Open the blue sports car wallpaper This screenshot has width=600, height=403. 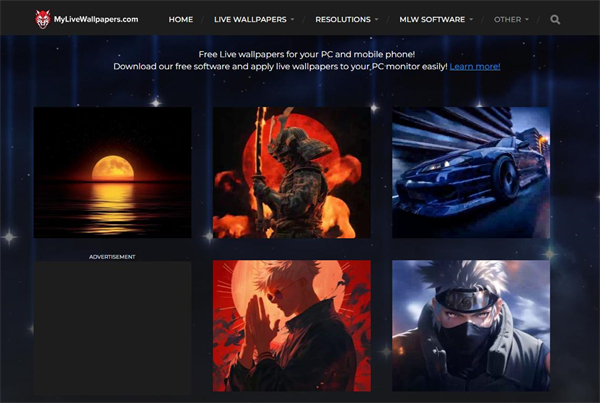[x=470, y=172]
